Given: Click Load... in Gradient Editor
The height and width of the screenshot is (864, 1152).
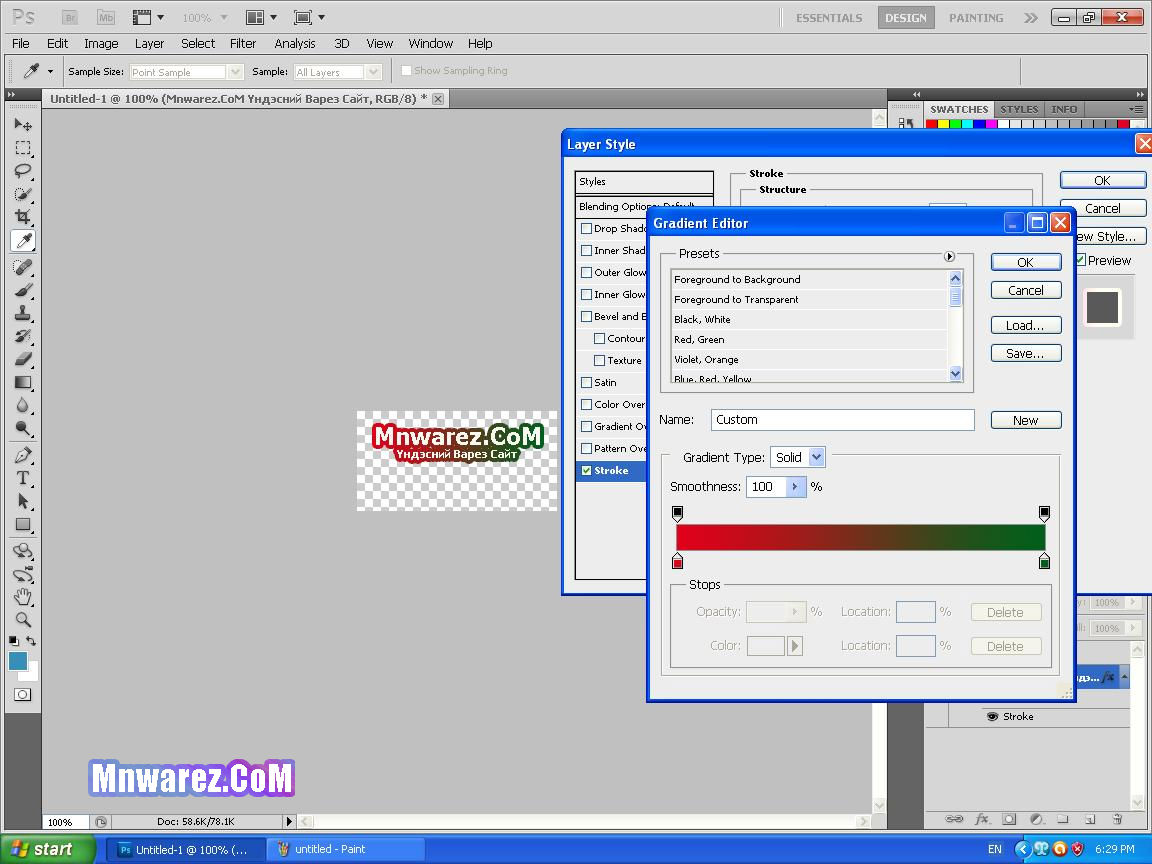Looking at the screenshot, I should (x=1026, y=325).
